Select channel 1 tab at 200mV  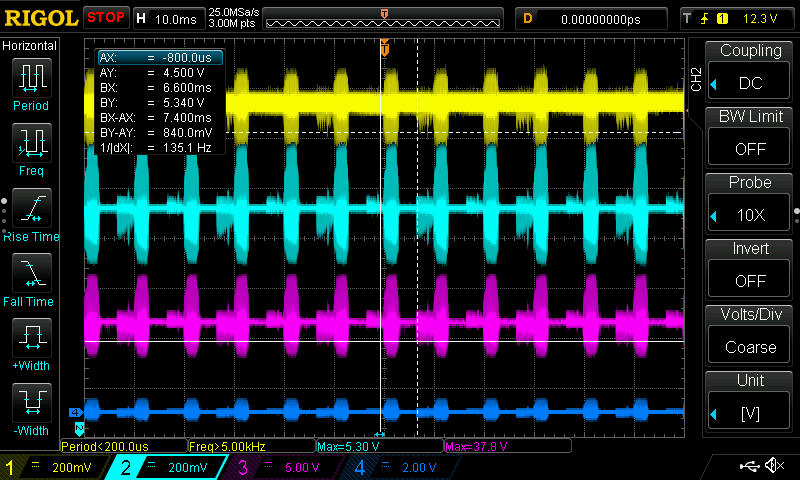tap(50, 467)
